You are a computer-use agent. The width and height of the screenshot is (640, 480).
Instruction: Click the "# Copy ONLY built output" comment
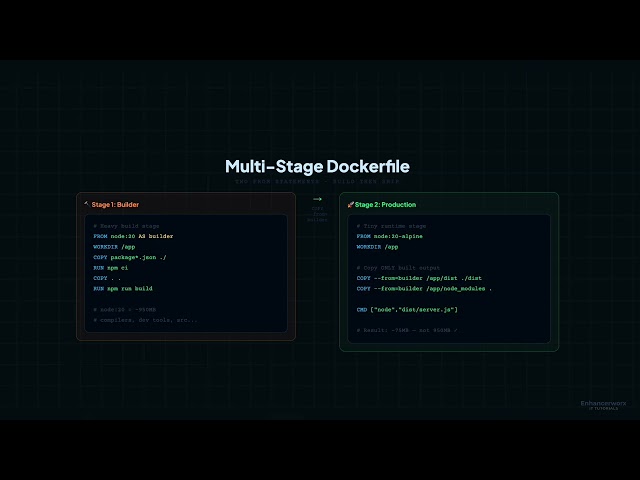pyautogui.click(x=398, y=268)
